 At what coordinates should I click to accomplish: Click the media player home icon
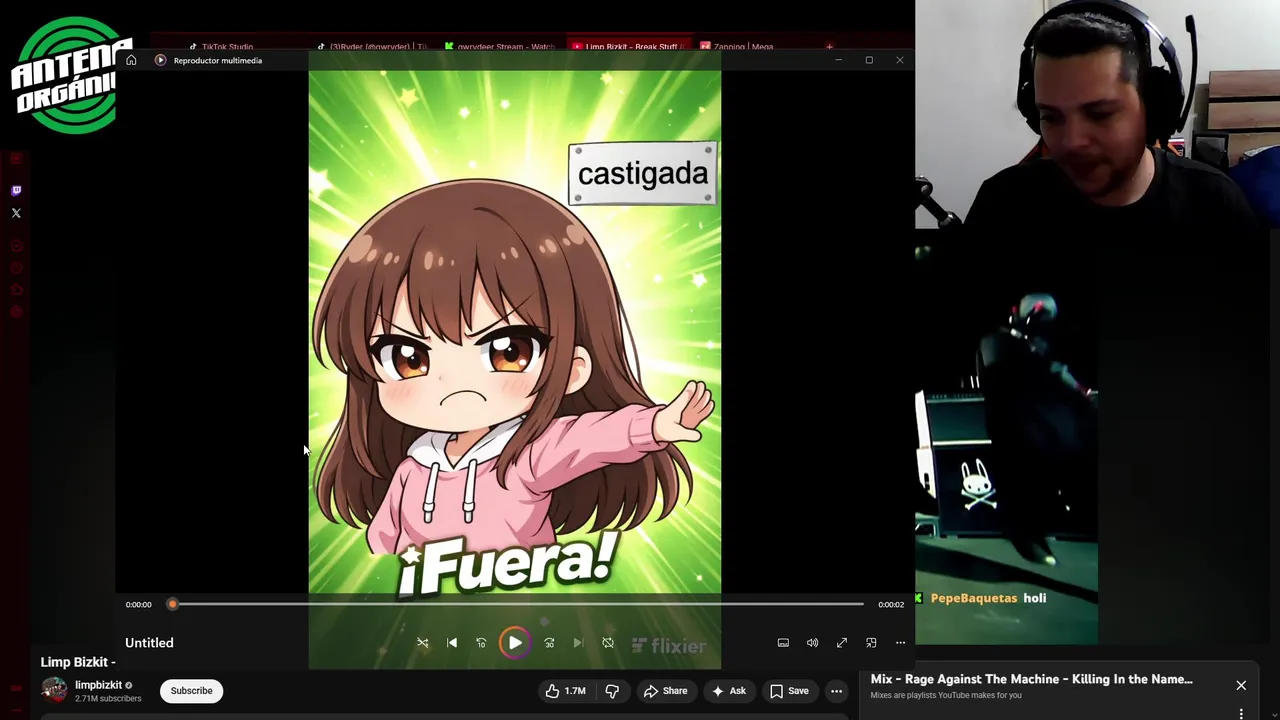(131, 60)
